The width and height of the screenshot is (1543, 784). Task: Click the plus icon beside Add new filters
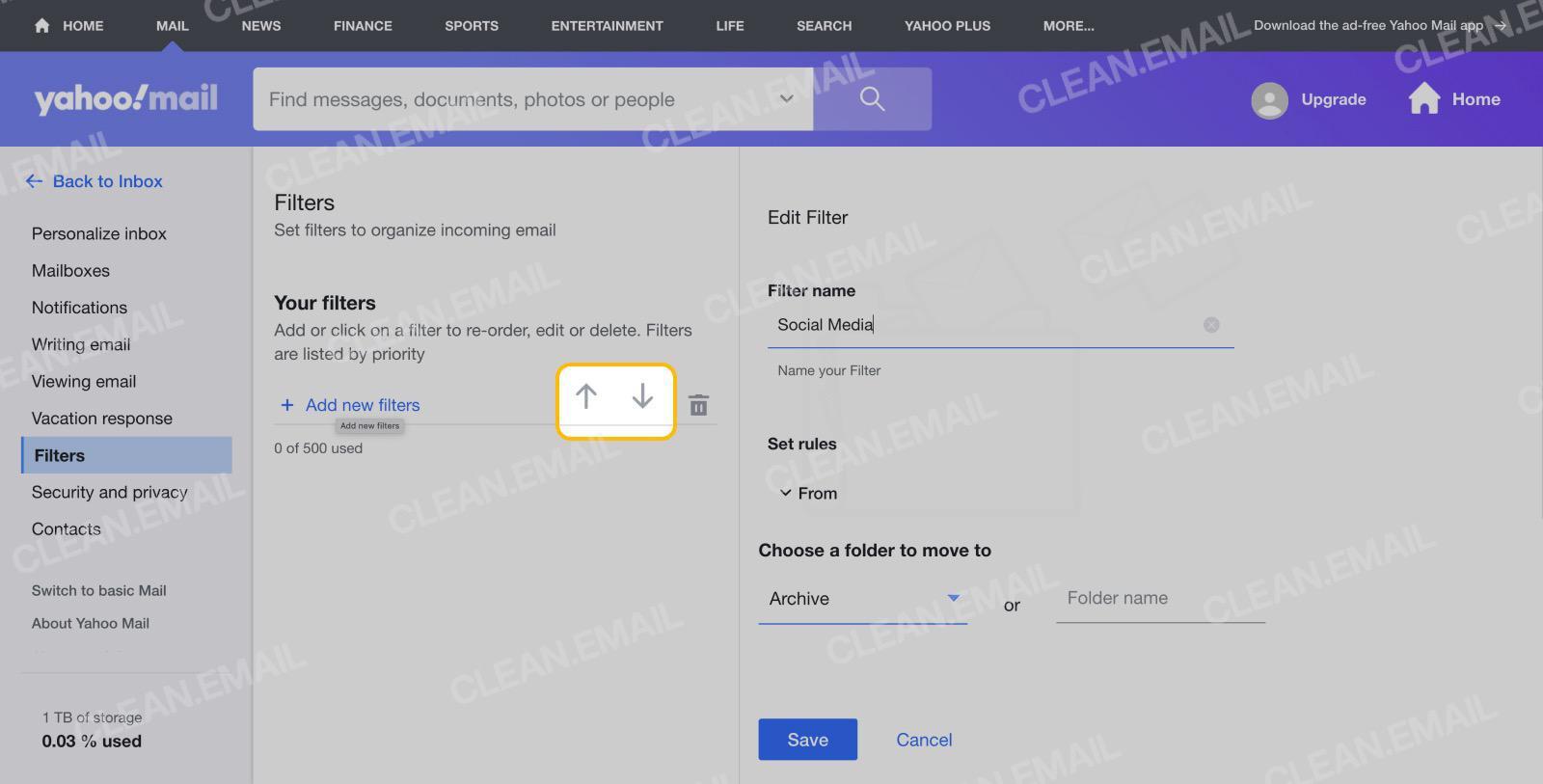pyautogui.click(x=286, y=405)
